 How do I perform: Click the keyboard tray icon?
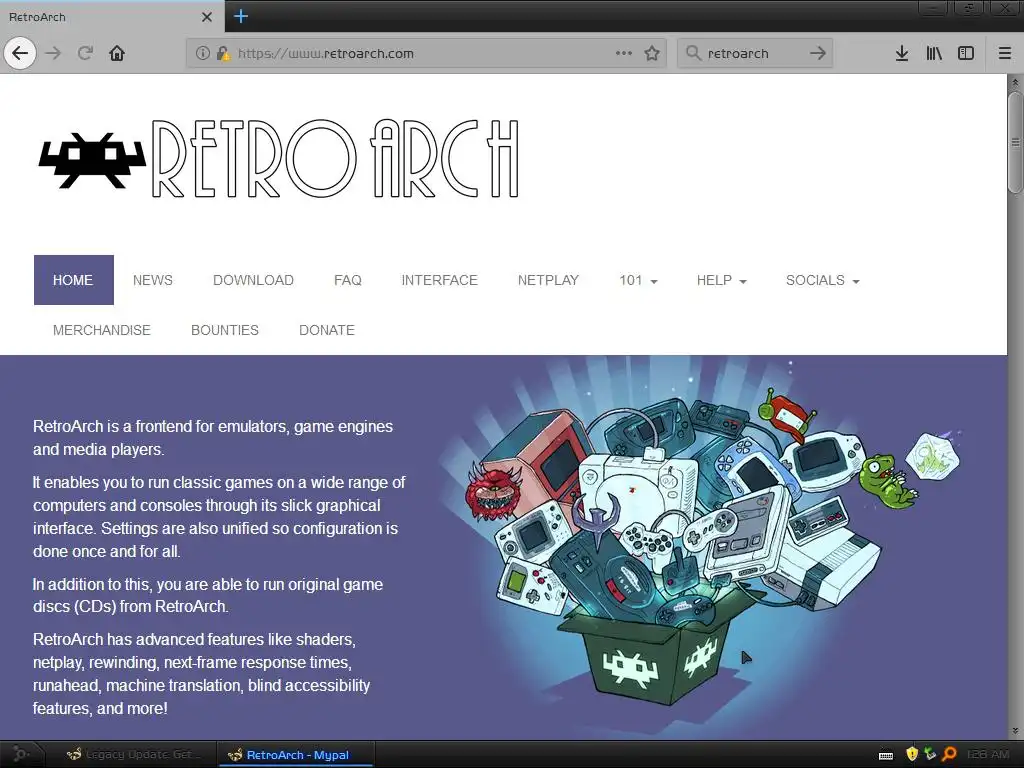click(x=886, y=755)
